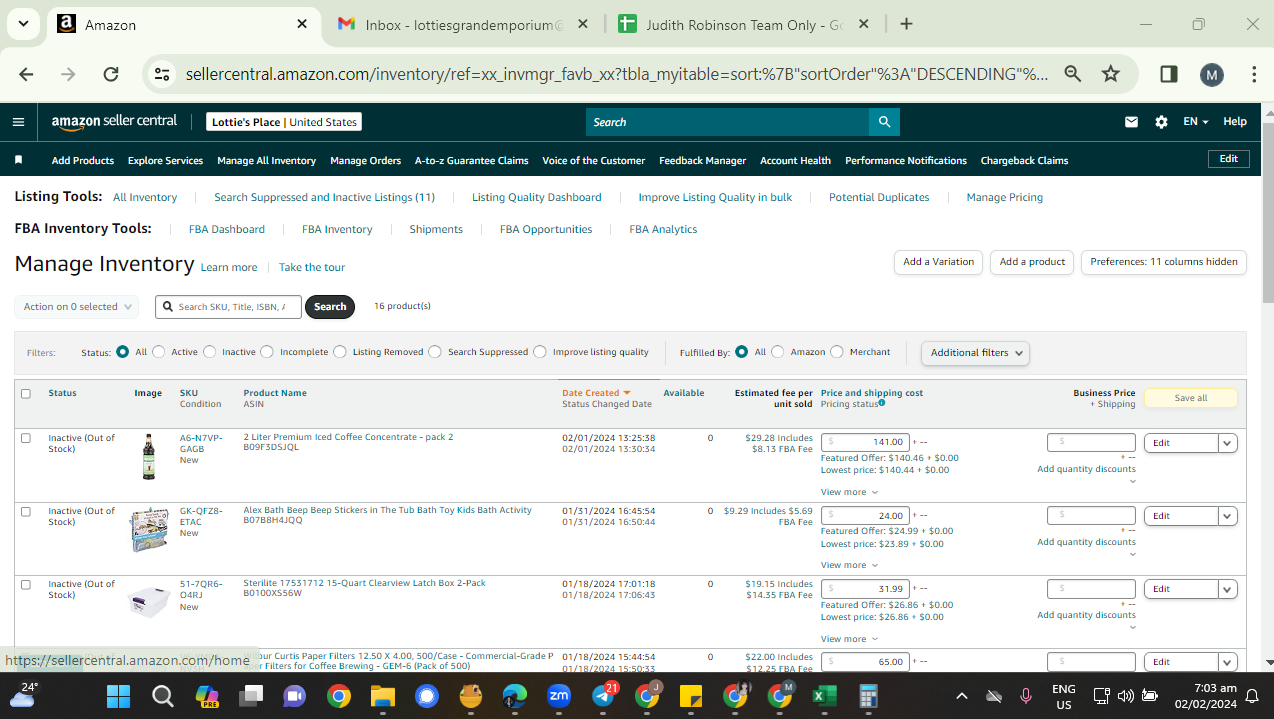Bookmark this page with star icon
This screenshot has width=1274, height=719.
tap(1110, 74)
